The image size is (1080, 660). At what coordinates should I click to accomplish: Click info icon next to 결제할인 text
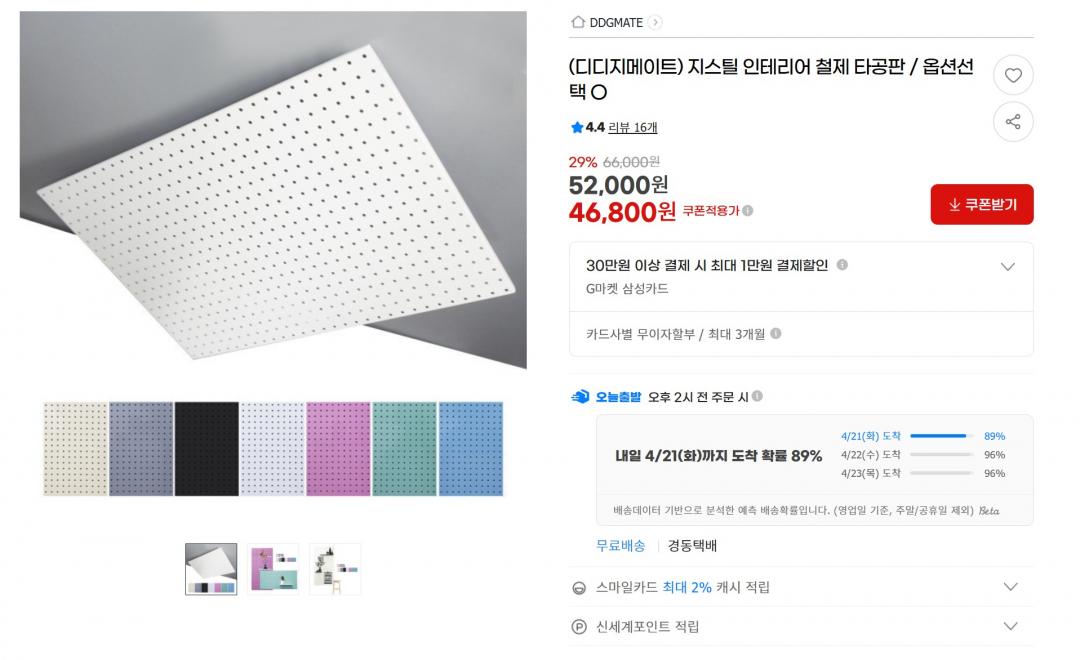pyautogui.click(x=842, y=265)
